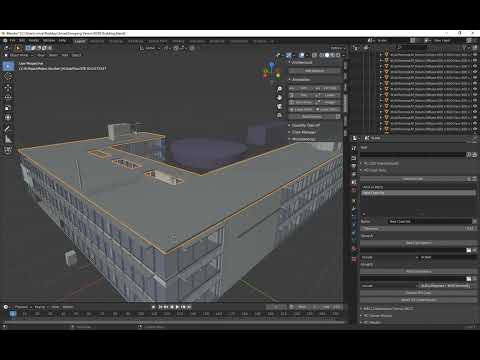Image resolution: width=480 pixels, height=360 pixels.
Task: Select the Cursor tool in viewport toolbar
Action: tap(8, 77)
